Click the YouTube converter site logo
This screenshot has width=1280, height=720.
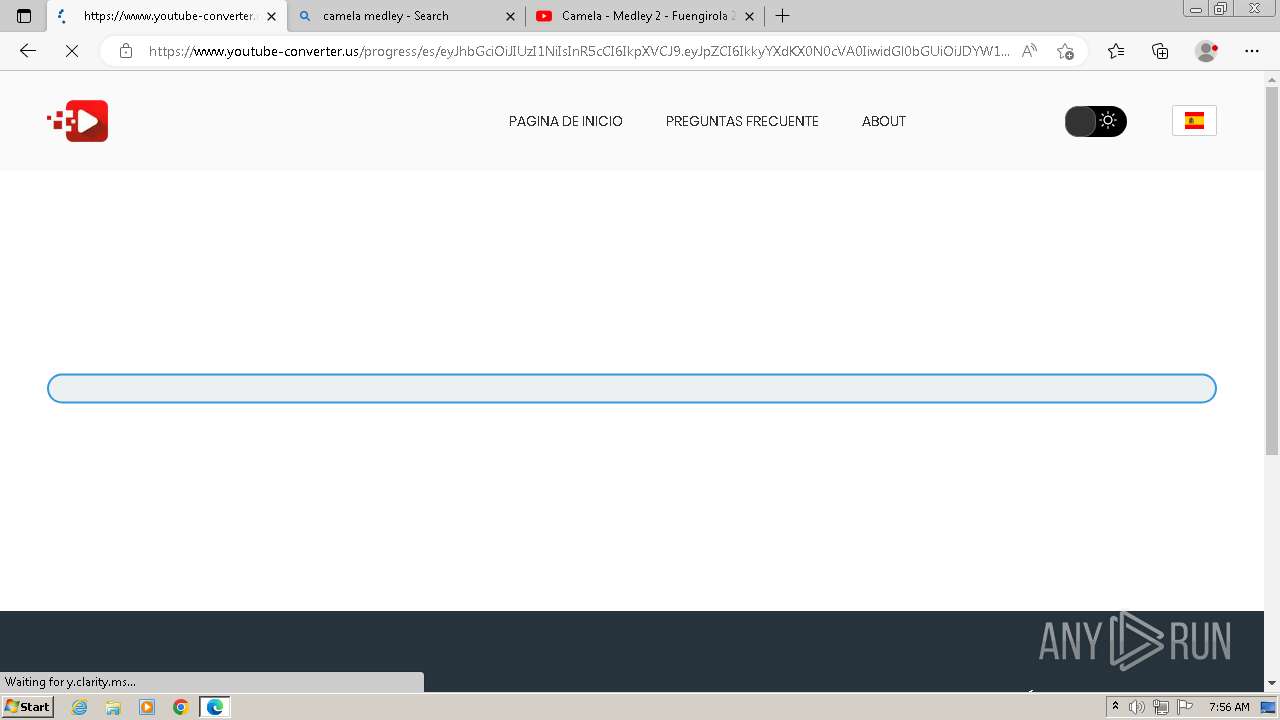coord(78,121)
